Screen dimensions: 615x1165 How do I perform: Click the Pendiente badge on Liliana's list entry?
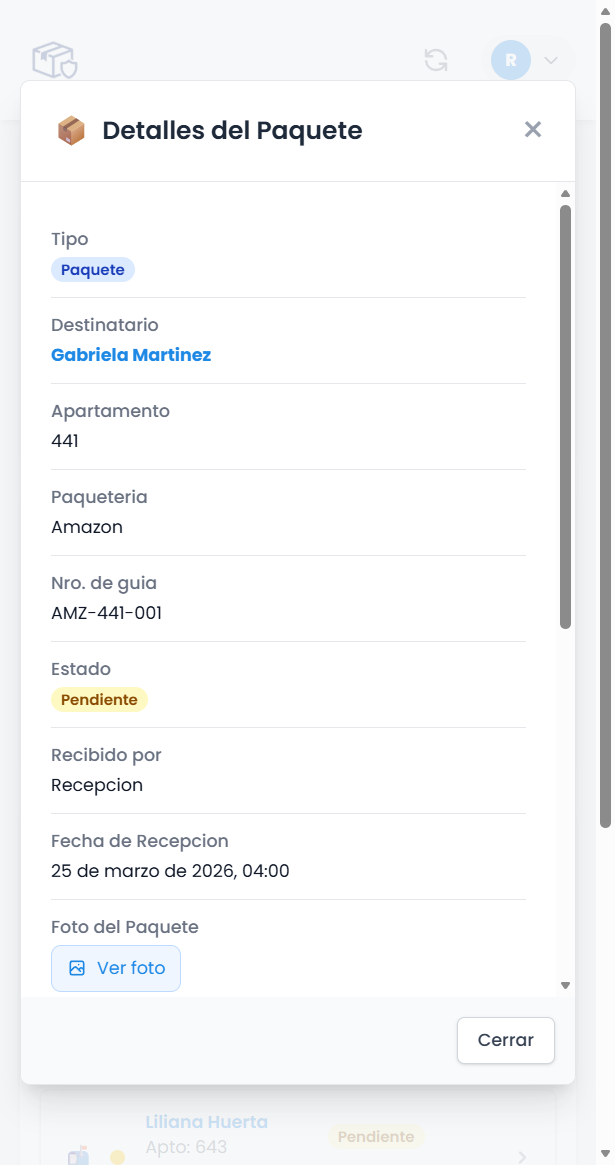click(x=376, y=1137)
